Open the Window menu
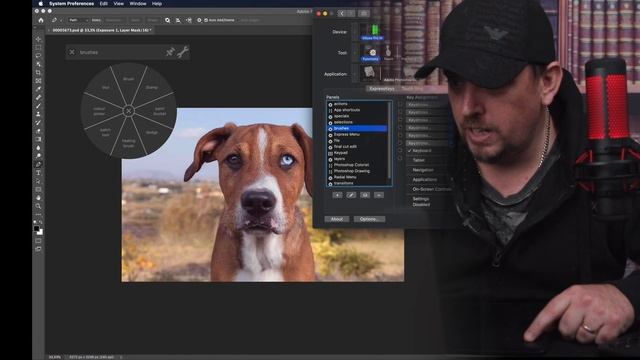 pyautogui.click(x=138, y=4)
